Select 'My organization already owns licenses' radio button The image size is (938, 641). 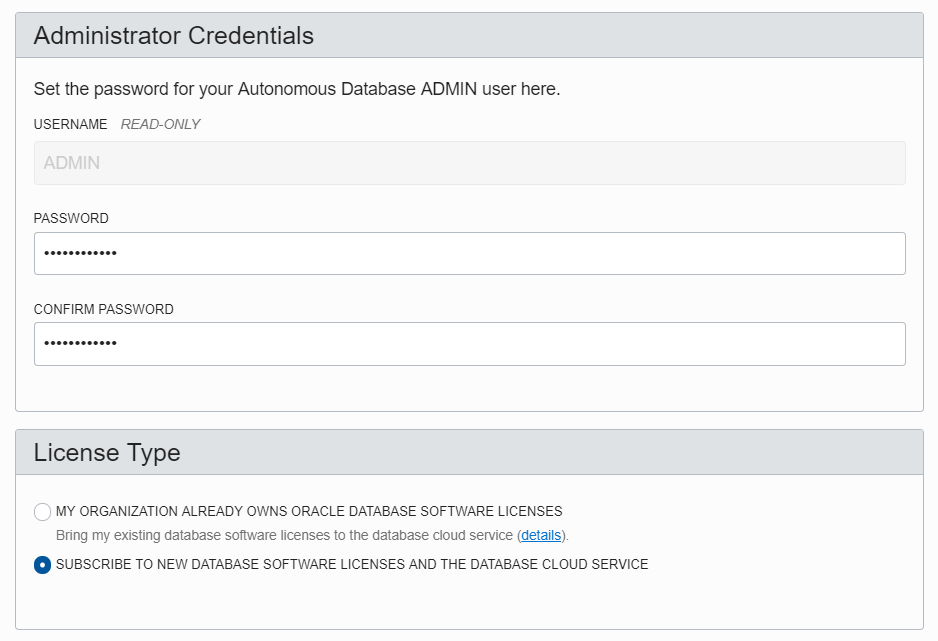coord(42,512)
